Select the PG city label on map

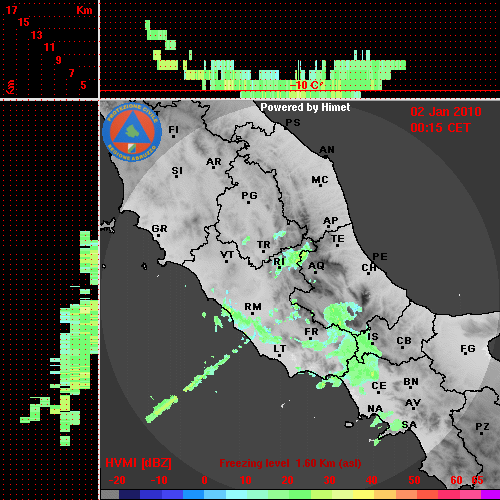tap(249, 195)
